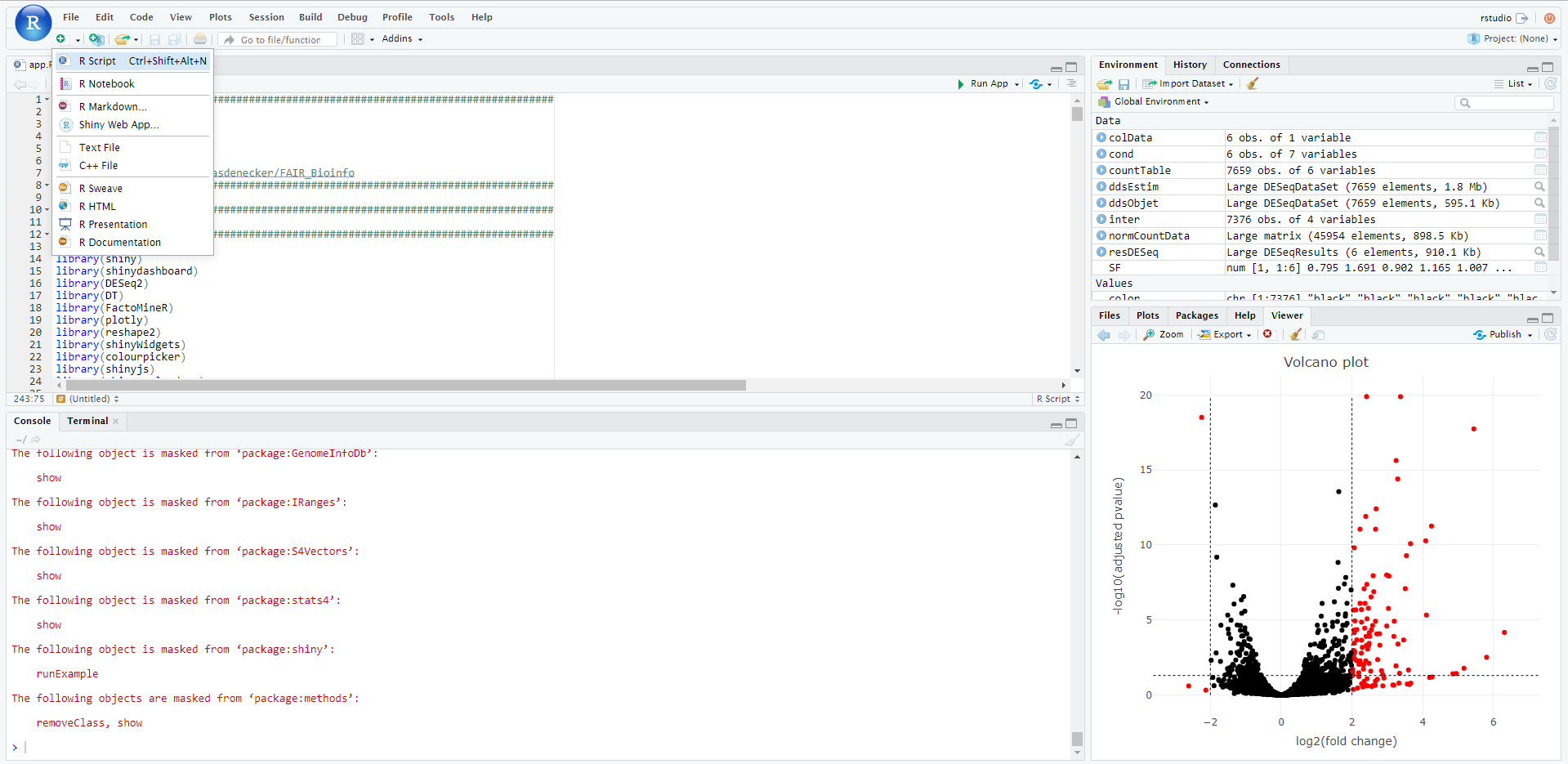
Task: Click the editor horizontal scrollbar
Action: click(406, 385)
